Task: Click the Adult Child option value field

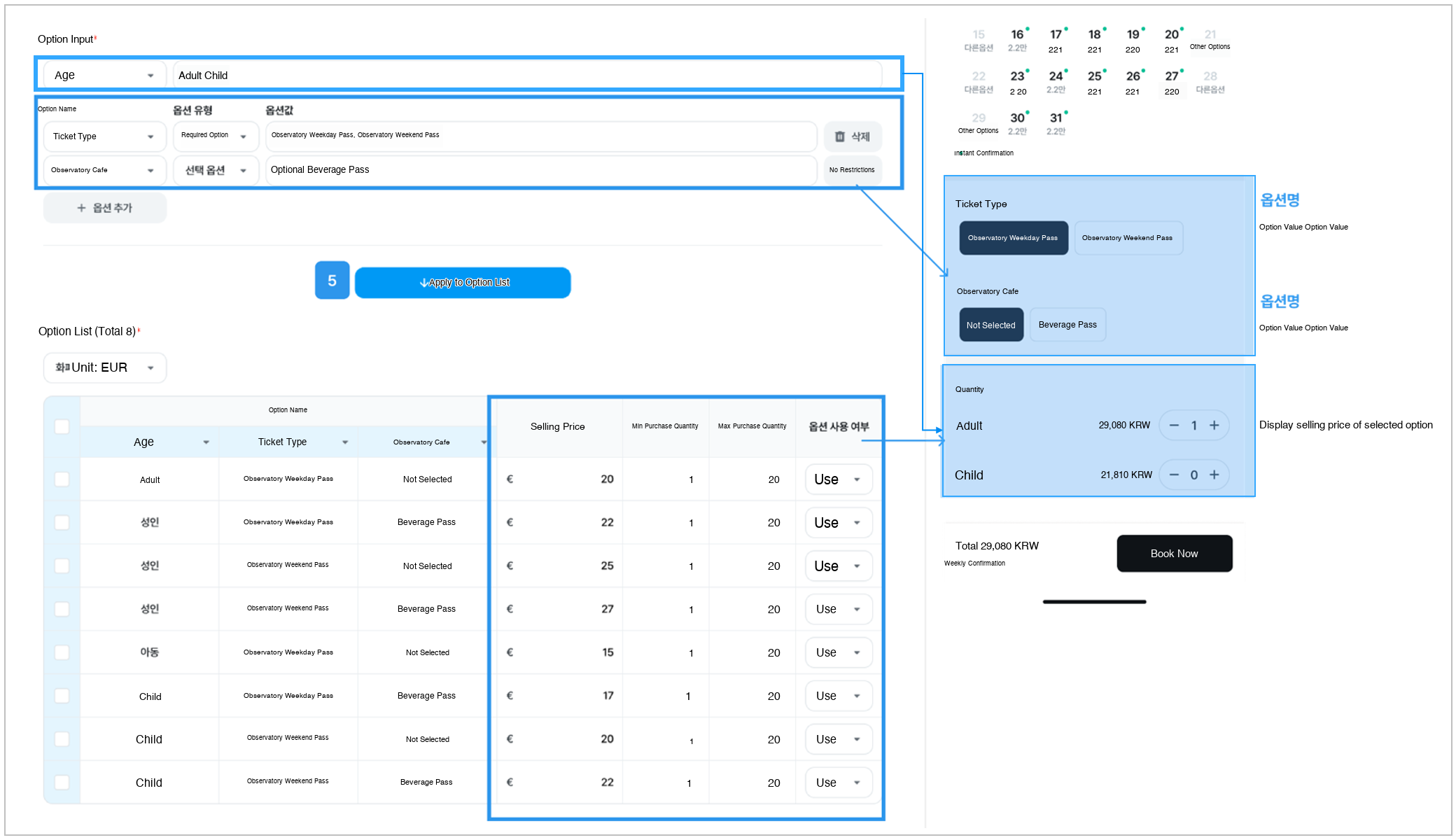Action: click(528, 75)
